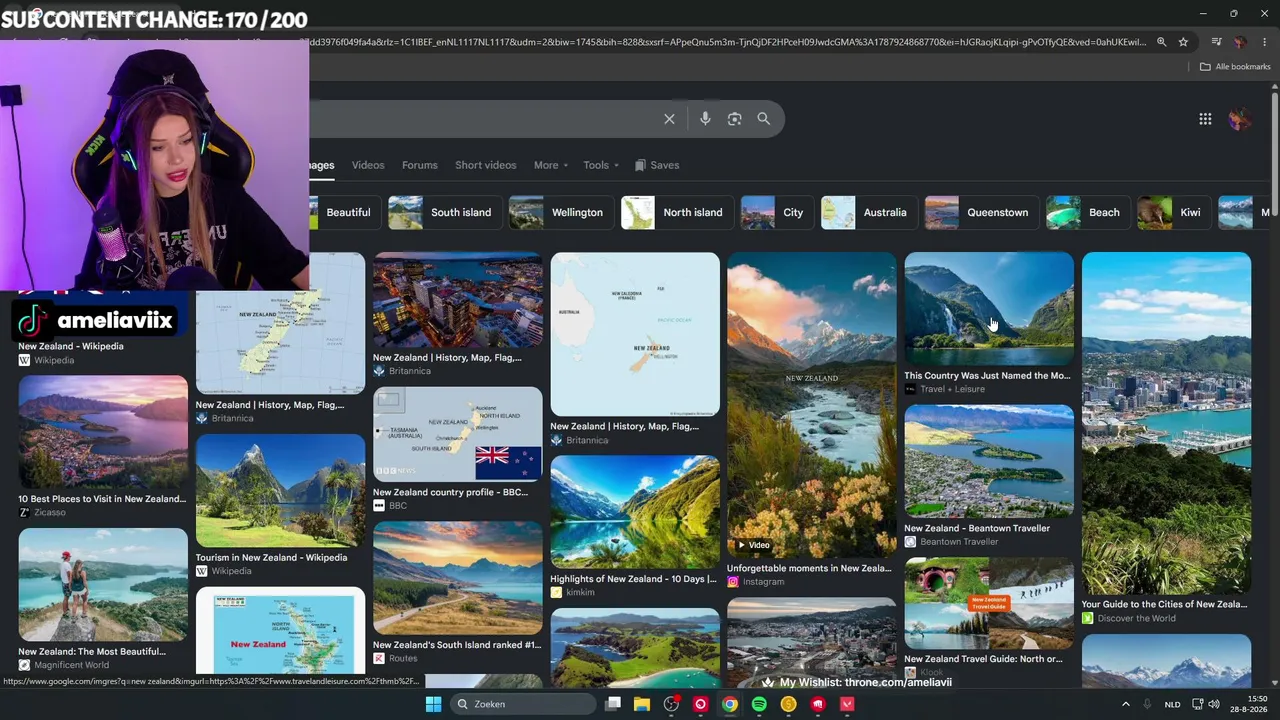Open the Britannica city night aerial image
Image resolution: width=1280 pixels, height=720 pixels.
tap(458, 300)
